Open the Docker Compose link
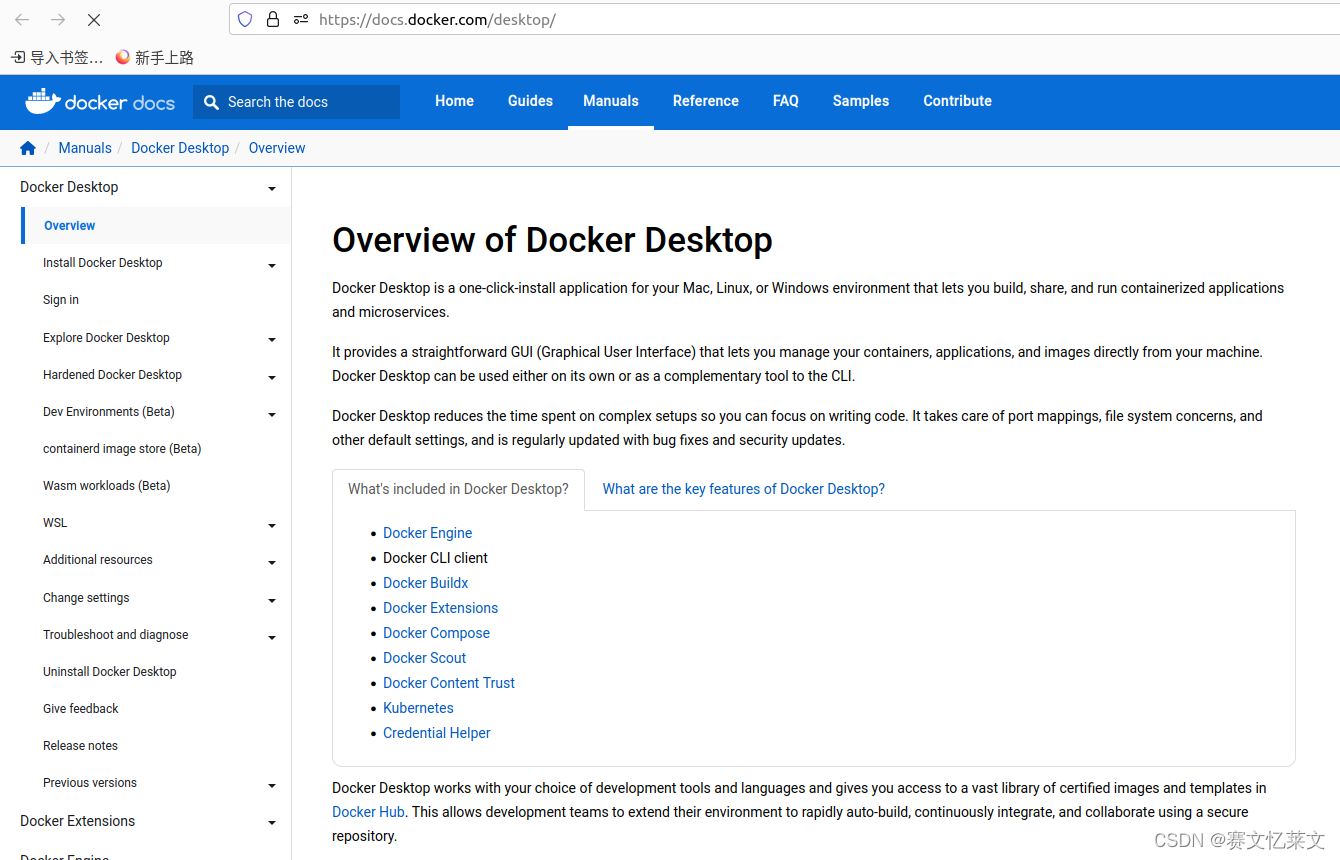This screenshot has height=860, width=1340. pyautogui.click(x=436, y=633)
